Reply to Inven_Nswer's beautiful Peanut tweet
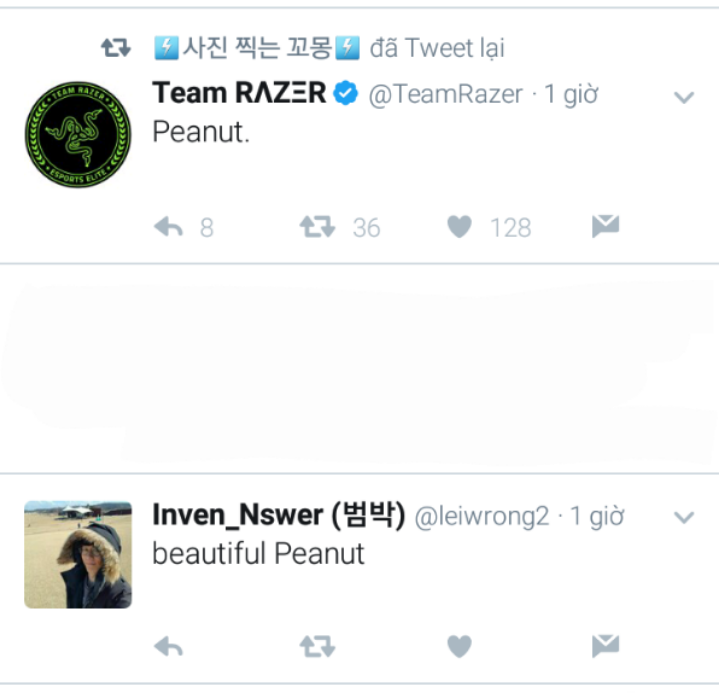This screenshot has width=719, height=693. tap(169, 647)
